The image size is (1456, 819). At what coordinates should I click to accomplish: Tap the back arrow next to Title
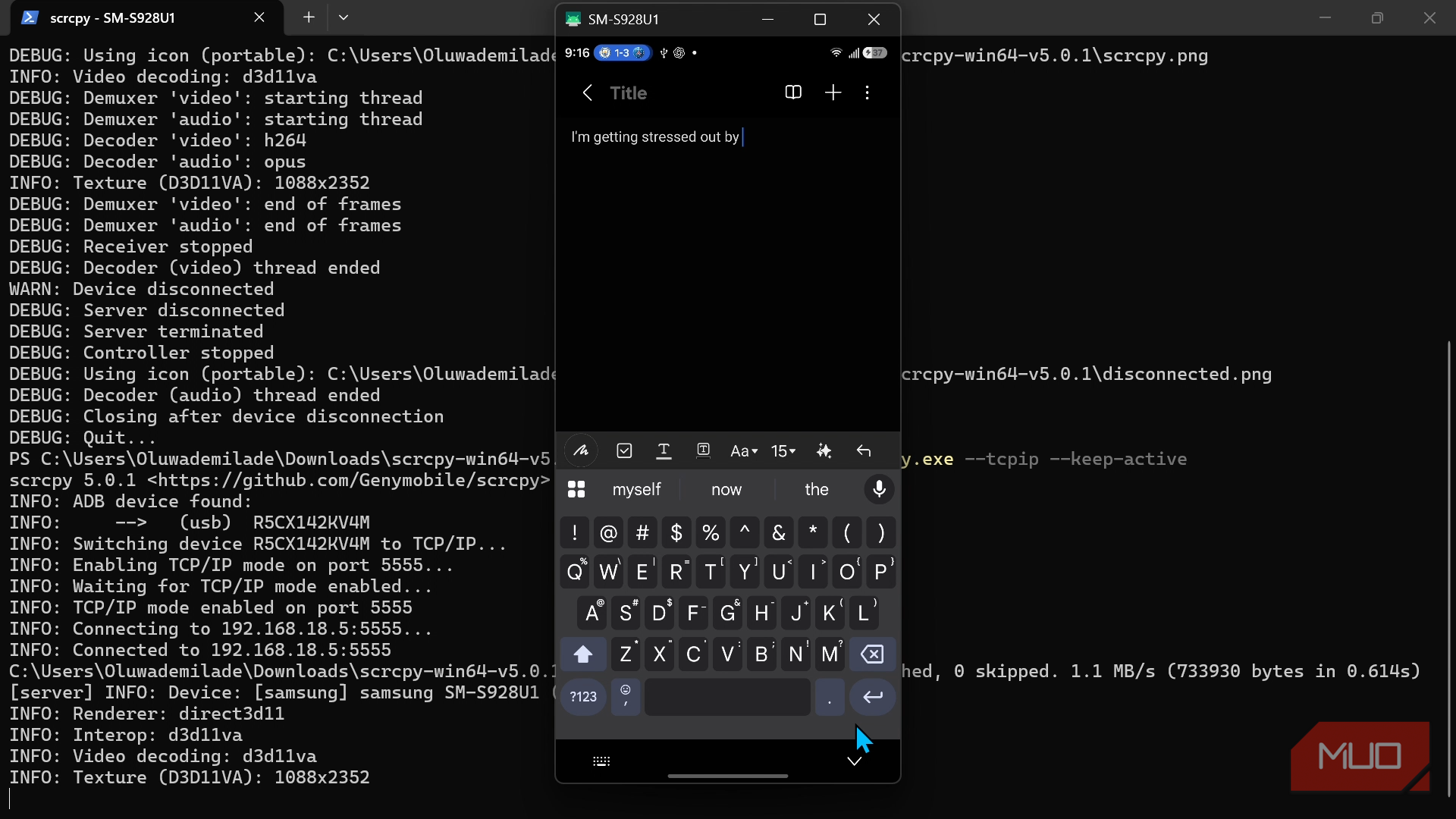coord(587,93)
